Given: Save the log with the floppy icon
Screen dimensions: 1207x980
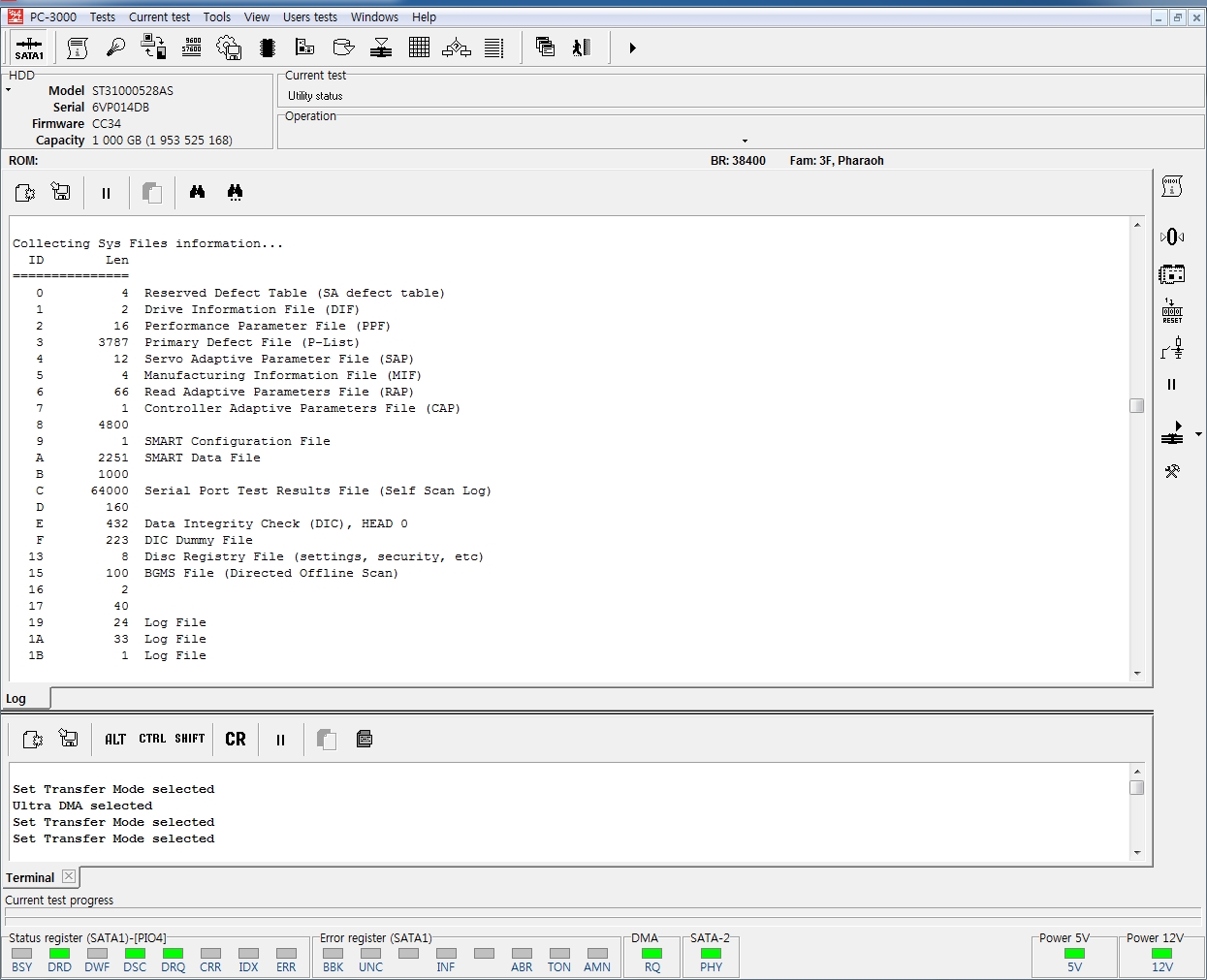Looking at the screenshot, I should 61,192.
